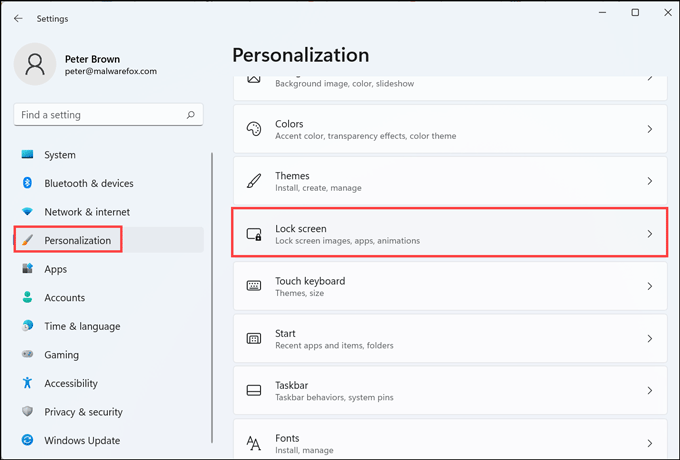Click the Accessibility figure icon
This screenshot has height=460, width=680.
tap(27, 383)
